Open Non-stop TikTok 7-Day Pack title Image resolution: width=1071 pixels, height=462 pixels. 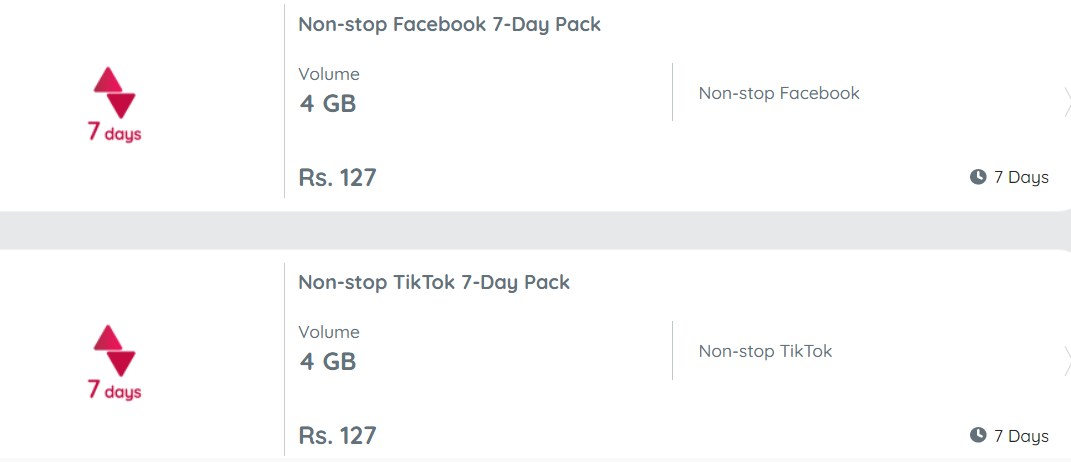(x=434, y=282)
